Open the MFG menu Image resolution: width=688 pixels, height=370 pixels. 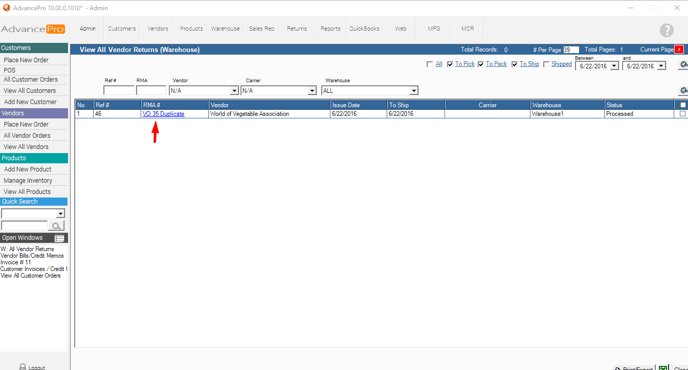pyautogui.click(x=434, y=29)
